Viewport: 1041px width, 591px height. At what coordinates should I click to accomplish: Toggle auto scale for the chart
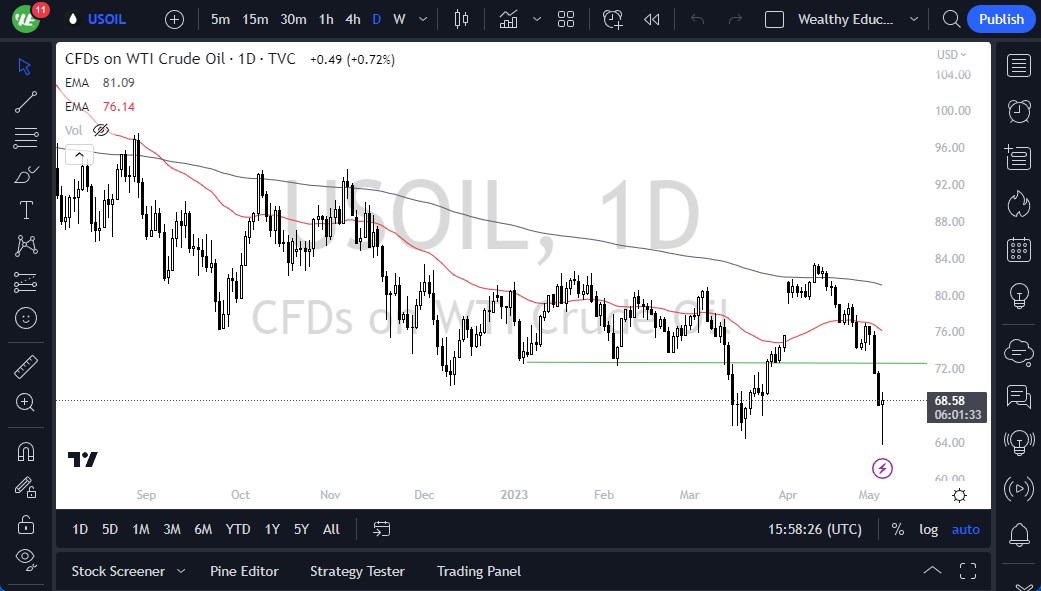click(965, 529)
